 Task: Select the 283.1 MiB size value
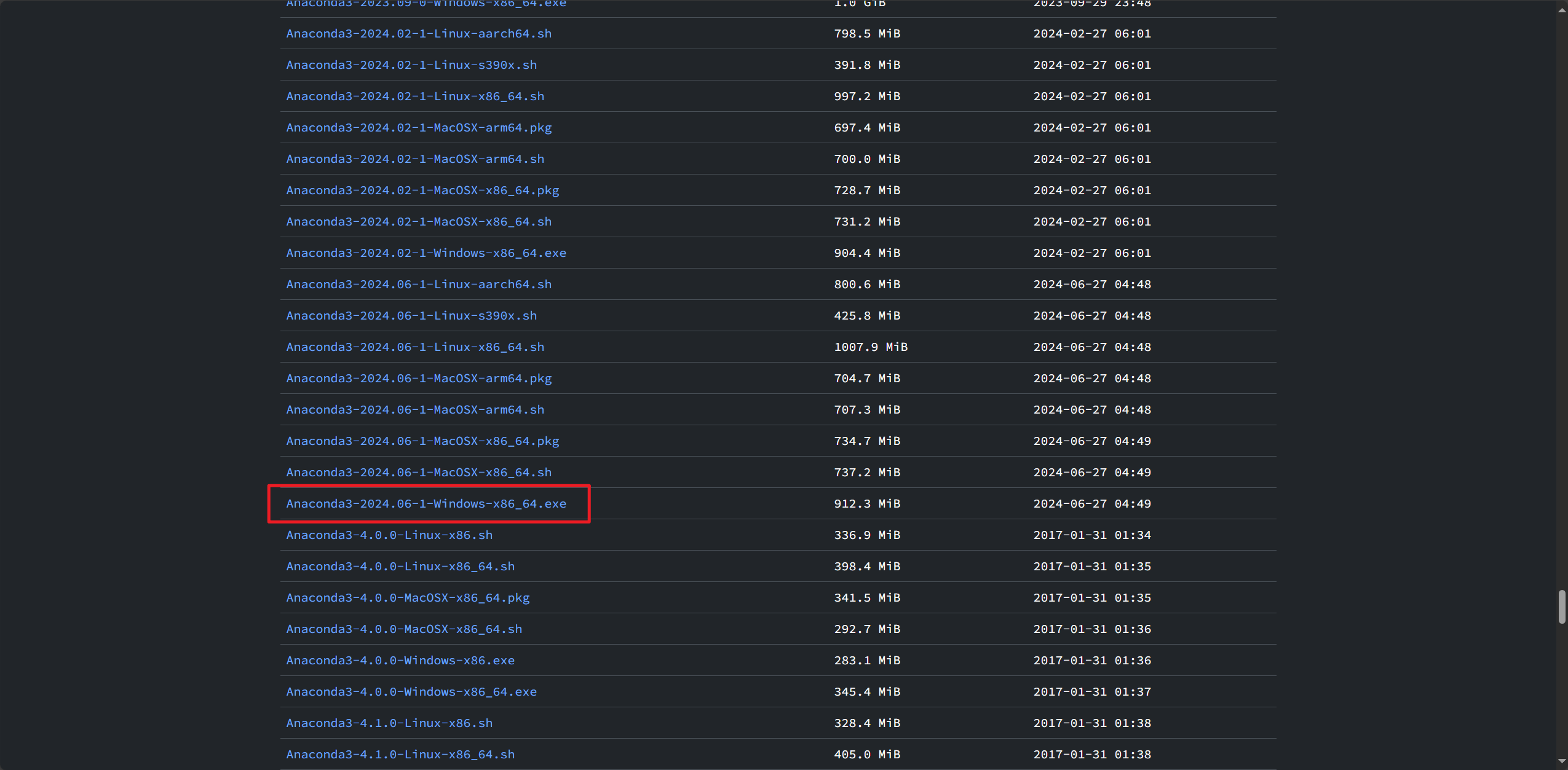click(x=867, y=661)
